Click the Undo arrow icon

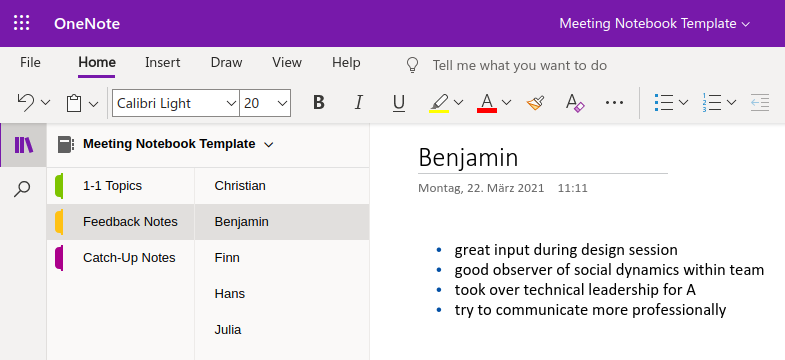25,103
